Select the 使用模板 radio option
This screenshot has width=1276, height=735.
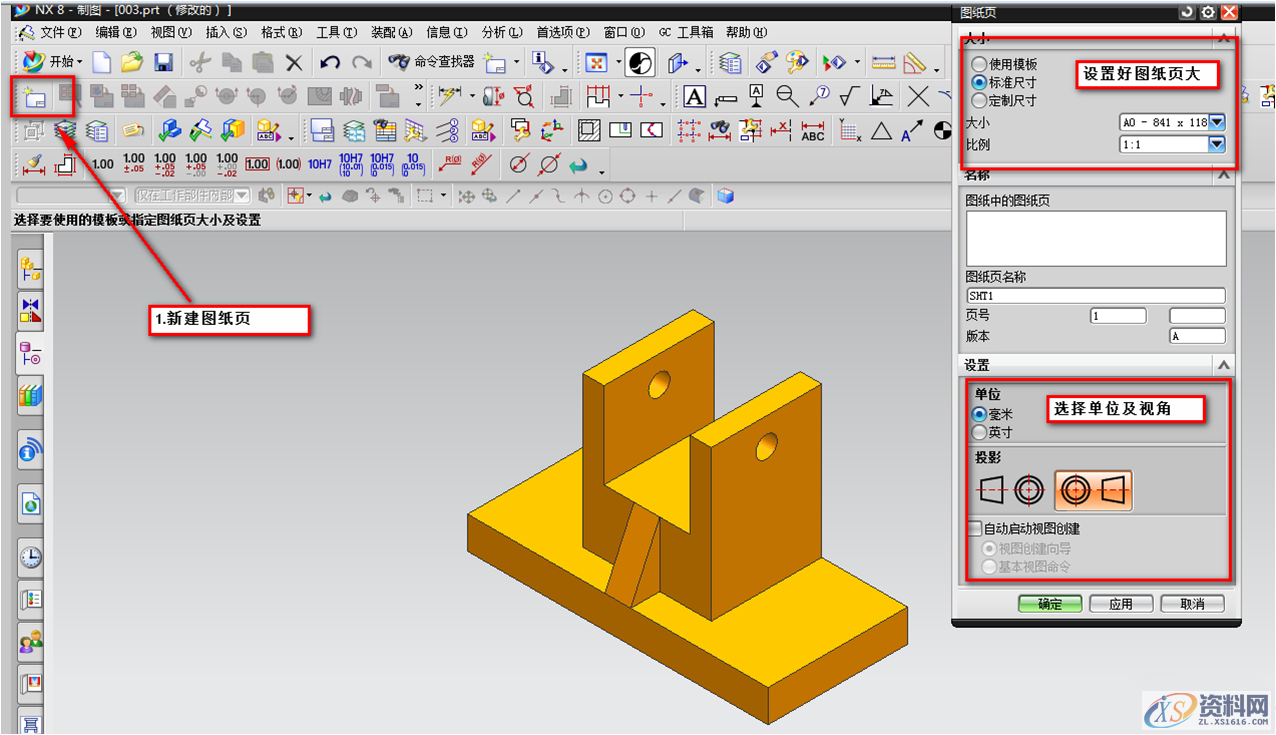coord(980,64)
